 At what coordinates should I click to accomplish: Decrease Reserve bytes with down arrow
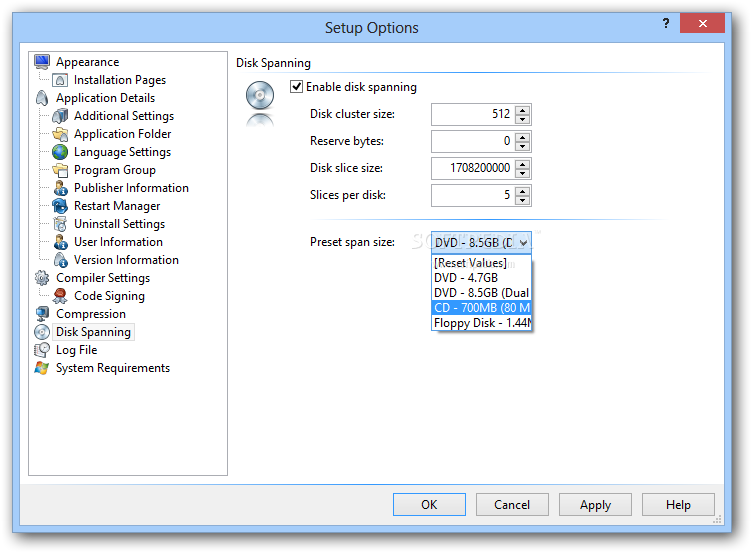pos(522,146)
